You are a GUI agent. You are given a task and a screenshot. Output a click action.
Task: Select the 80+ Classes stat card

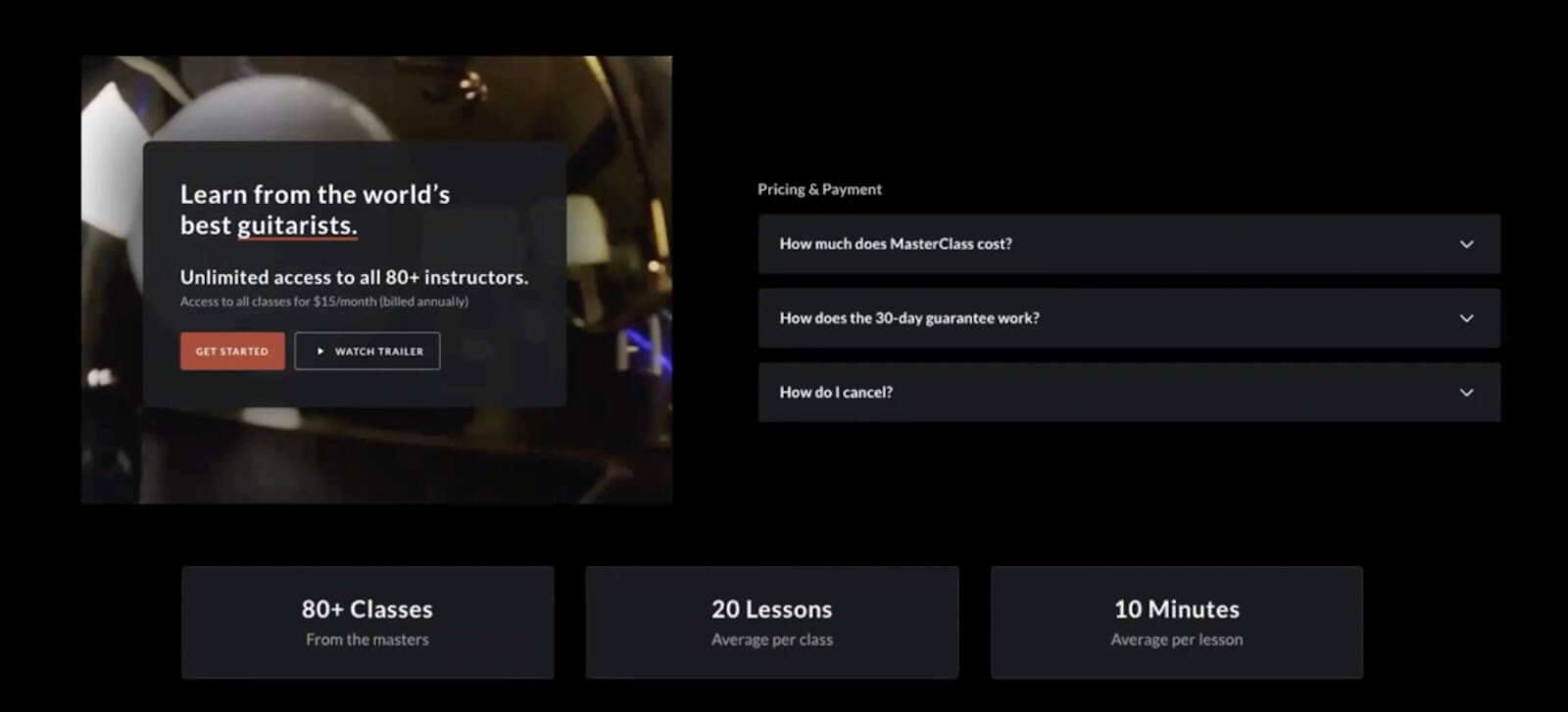pyautogui.click(x=367, y=622)
